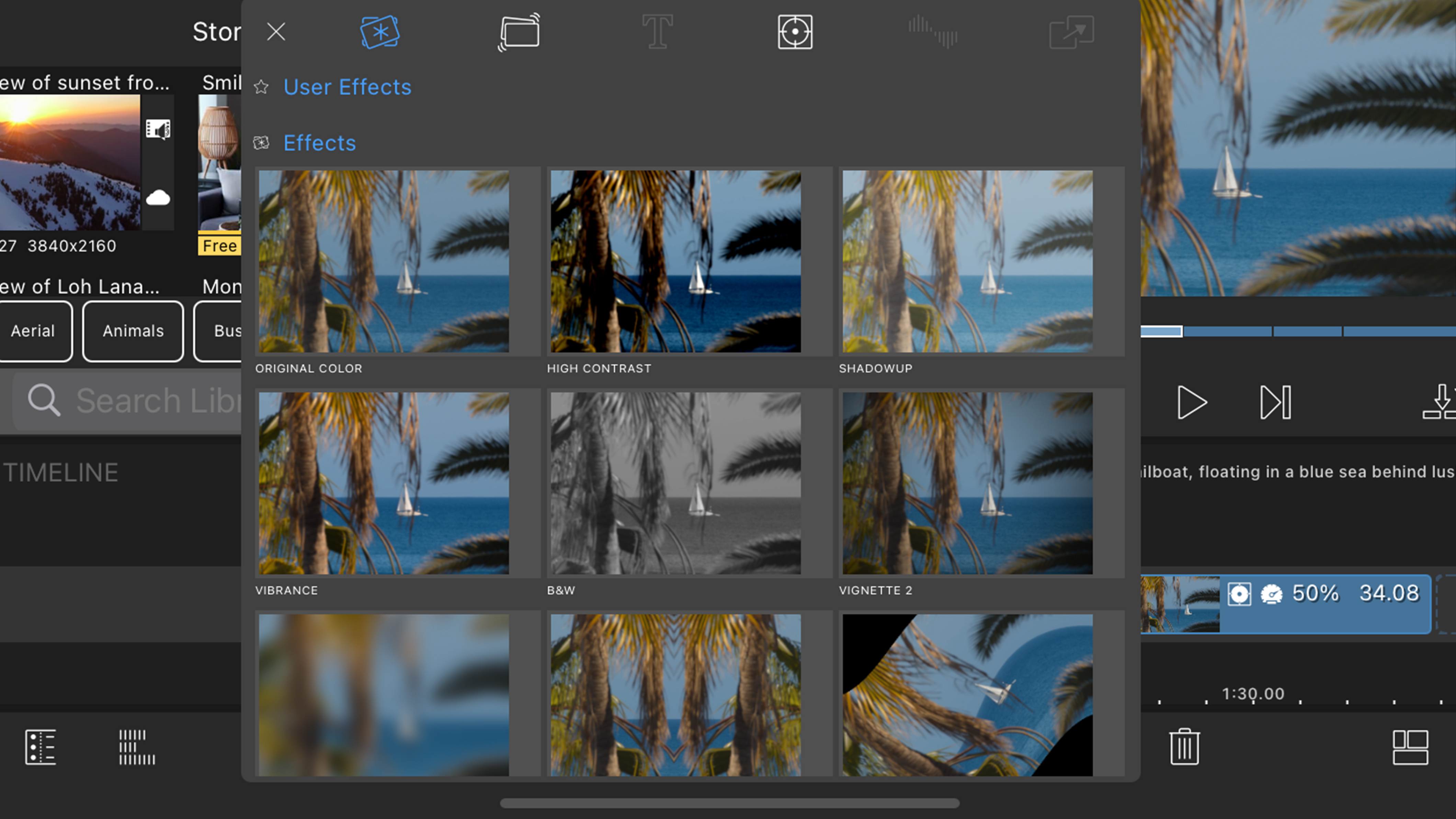Choose the mirrored palm effect thumbnail

point(675,695)
